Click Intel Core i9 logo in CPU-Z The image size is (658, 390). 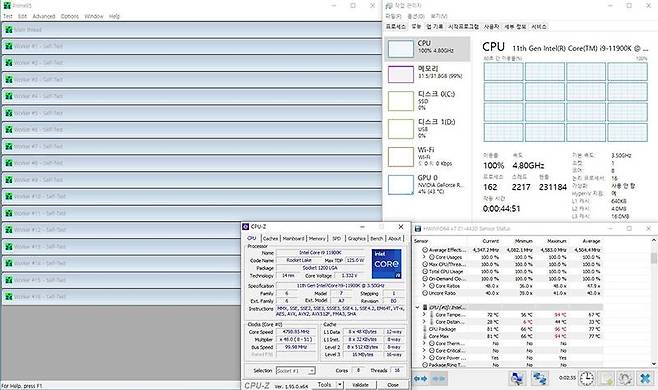(387, 264)
